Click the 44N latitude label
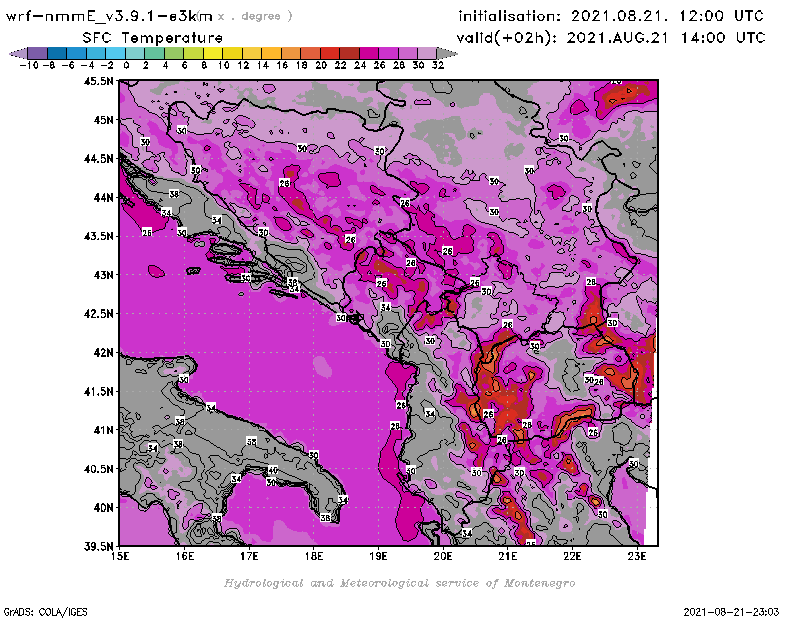The image size is (800, 618). (103, 197)
